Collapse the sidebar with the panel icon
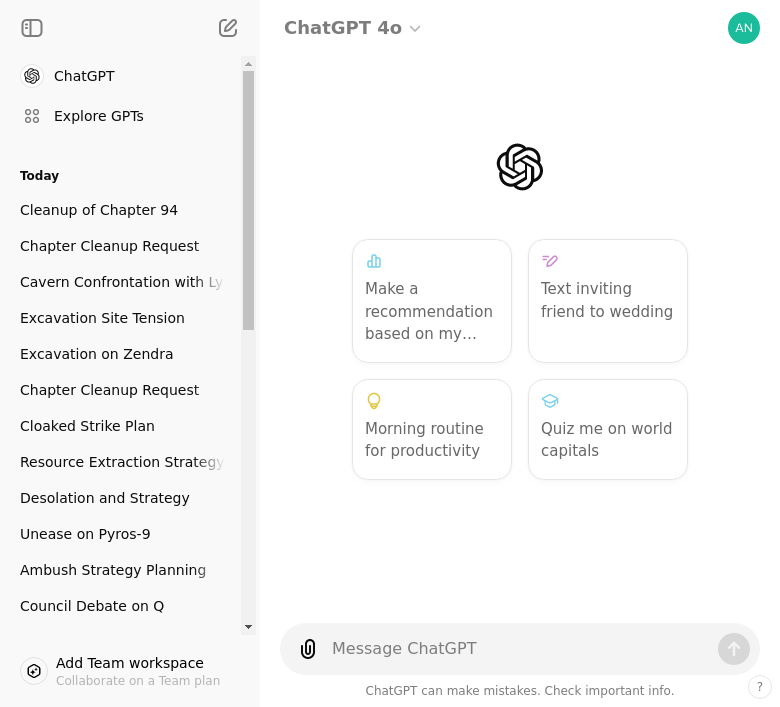780x707 pixels. [x=32, y=28]
